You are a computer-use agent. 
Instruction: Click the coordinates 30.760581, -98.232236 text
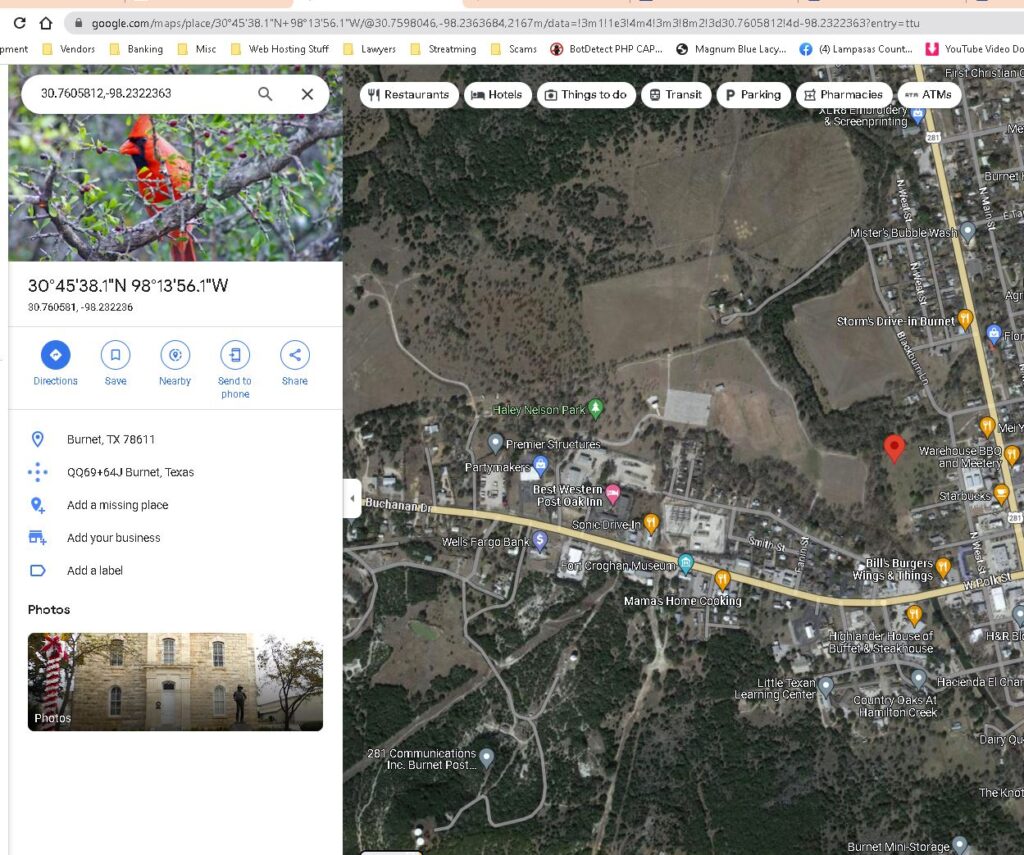[x=80, y=307]
